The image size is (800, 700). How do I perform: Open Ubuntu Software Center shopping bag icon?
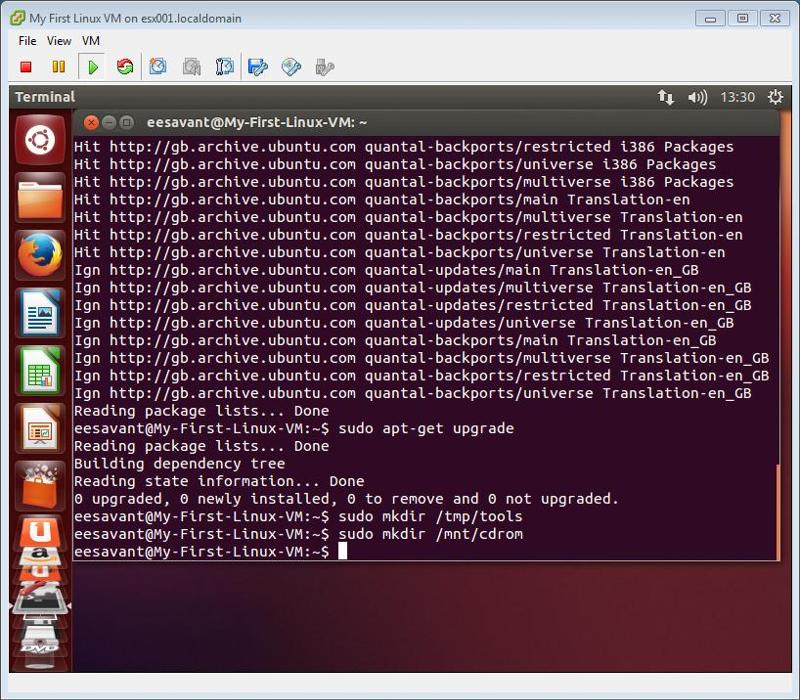[40, 486]
